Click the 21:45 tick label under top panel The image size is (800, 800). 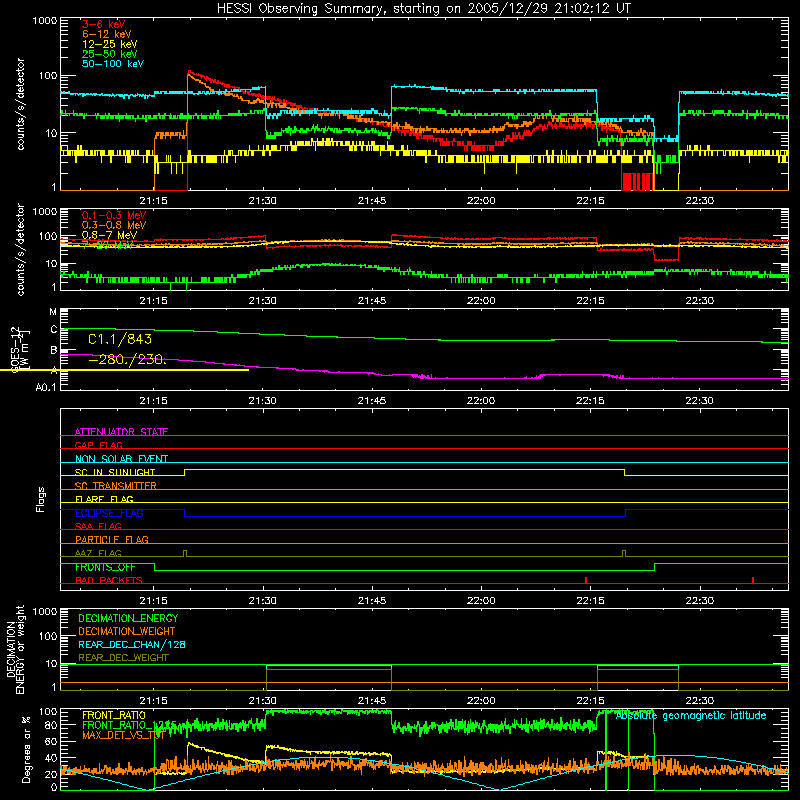tap(372, 201)
